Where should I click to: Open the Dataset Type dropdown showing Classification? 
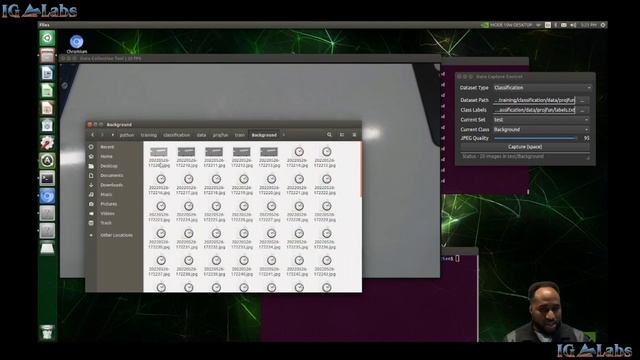542,88
